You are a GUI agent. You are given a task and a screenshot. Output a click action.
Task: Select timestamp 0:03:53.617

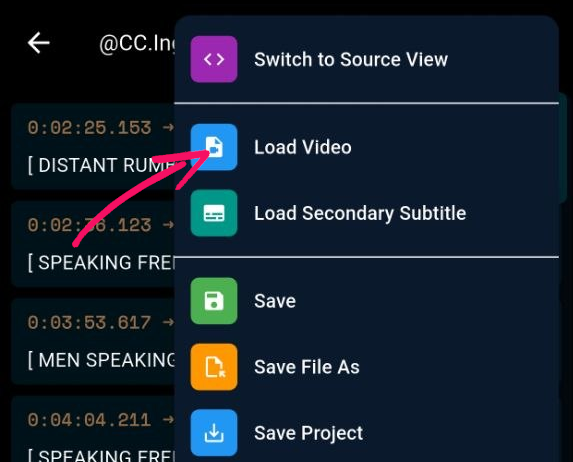[x=90, y=323]
